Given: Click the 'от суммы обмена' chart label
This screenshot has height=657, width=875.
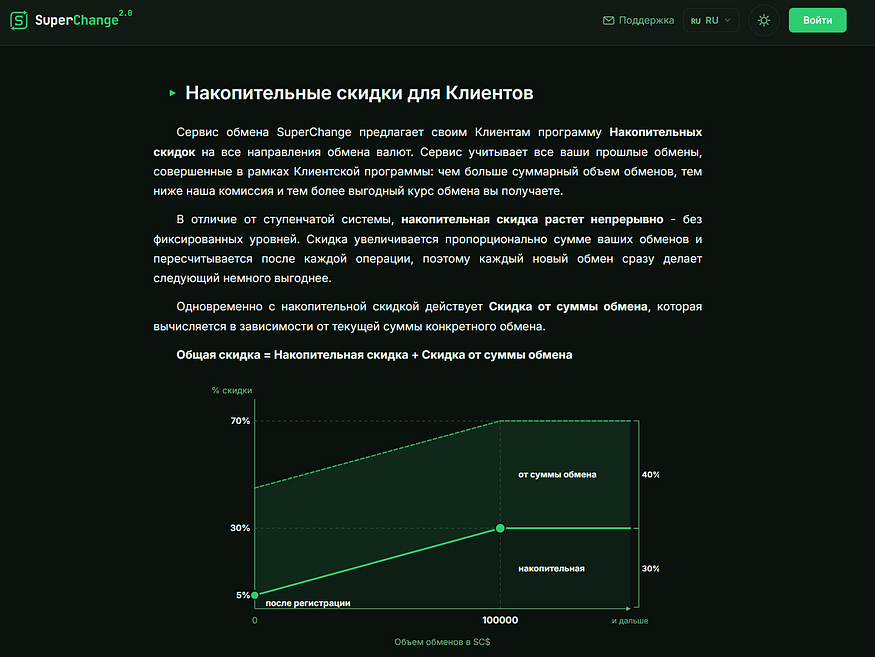Looking at the screenshot, I should point(557,474).
